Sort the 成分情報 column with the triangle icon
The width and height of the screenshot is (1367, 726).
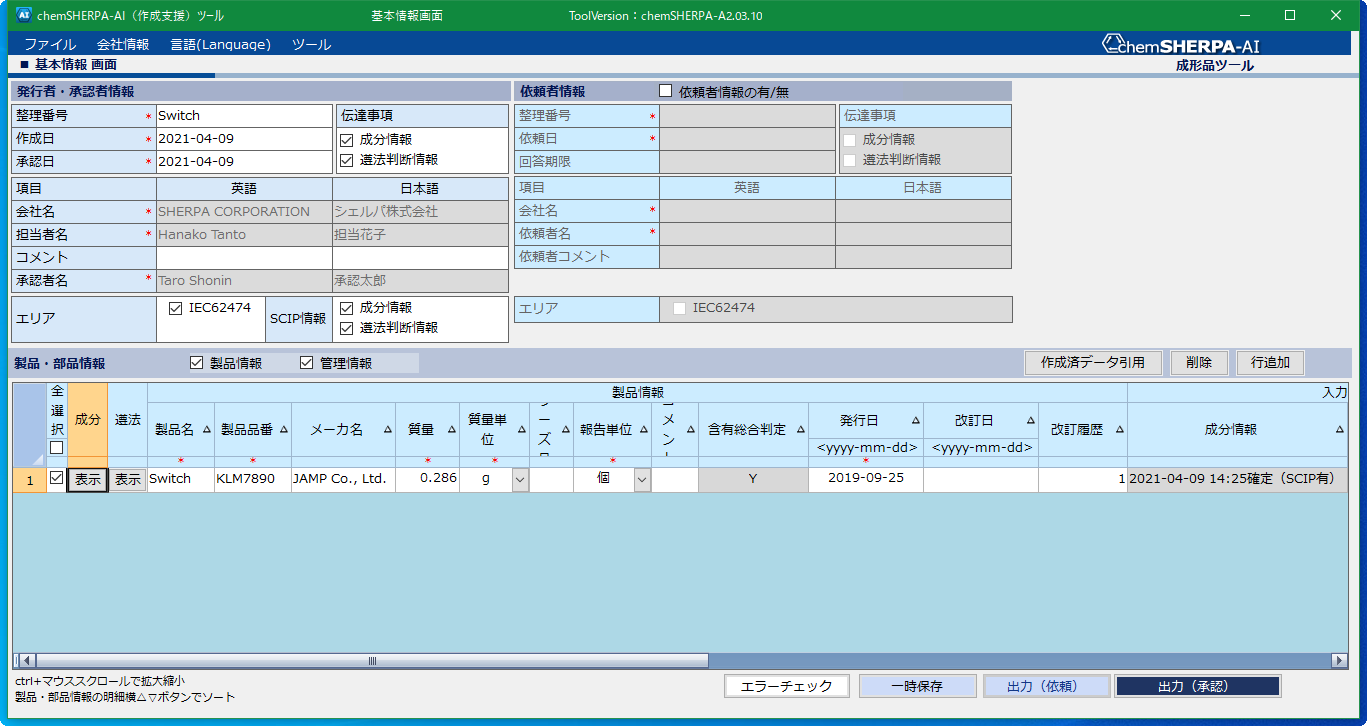1341,428
